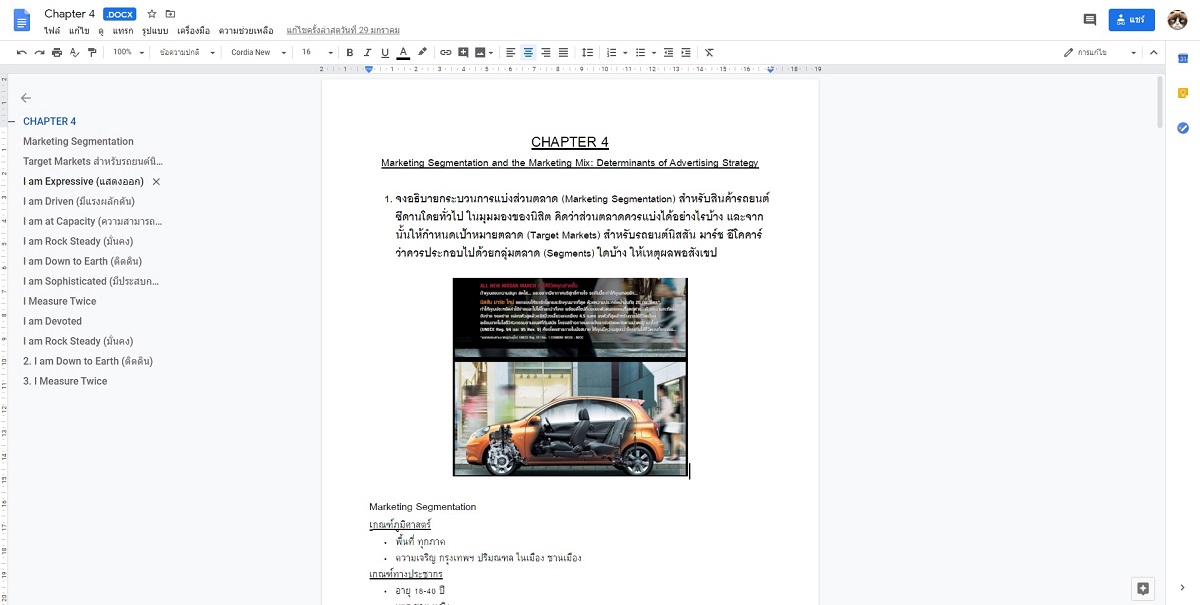This screenshot has width=1200, height=605.
Task: Click the document title Chapter 4
Action: [x=70, y=14]
